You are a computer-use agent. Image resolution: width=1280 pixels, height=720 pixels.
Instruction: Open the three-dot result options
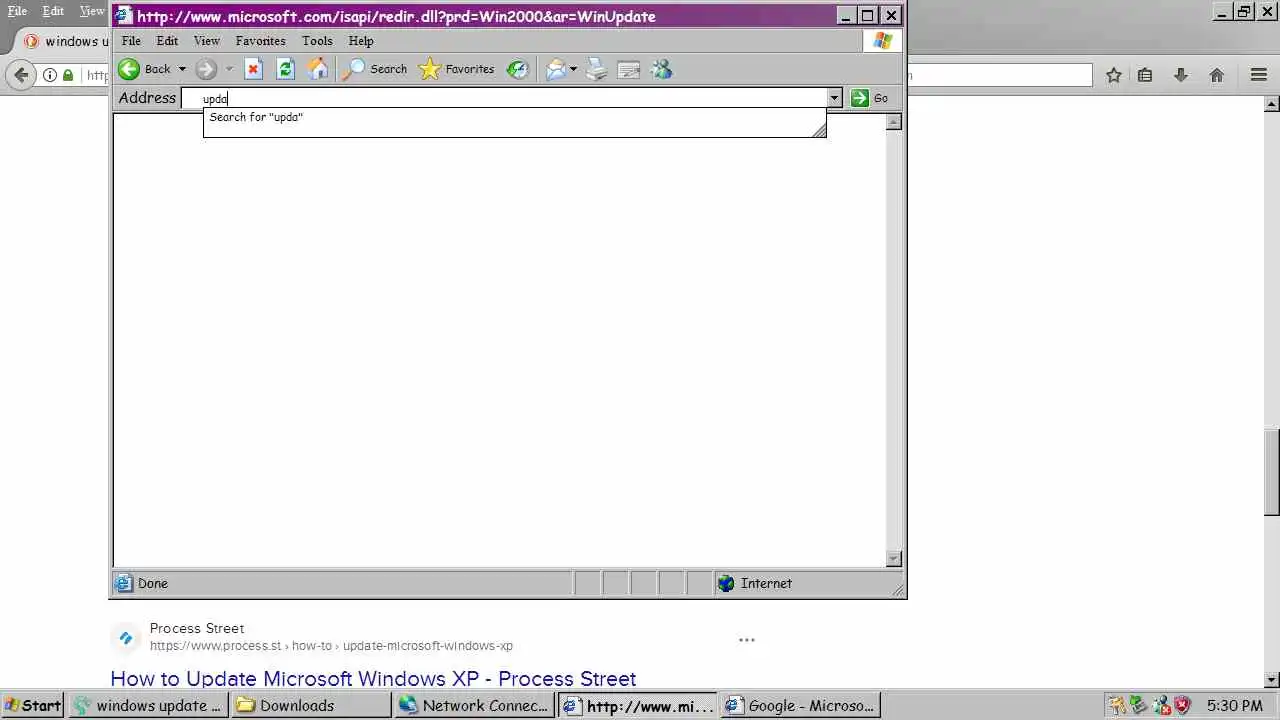pos(747,640)
